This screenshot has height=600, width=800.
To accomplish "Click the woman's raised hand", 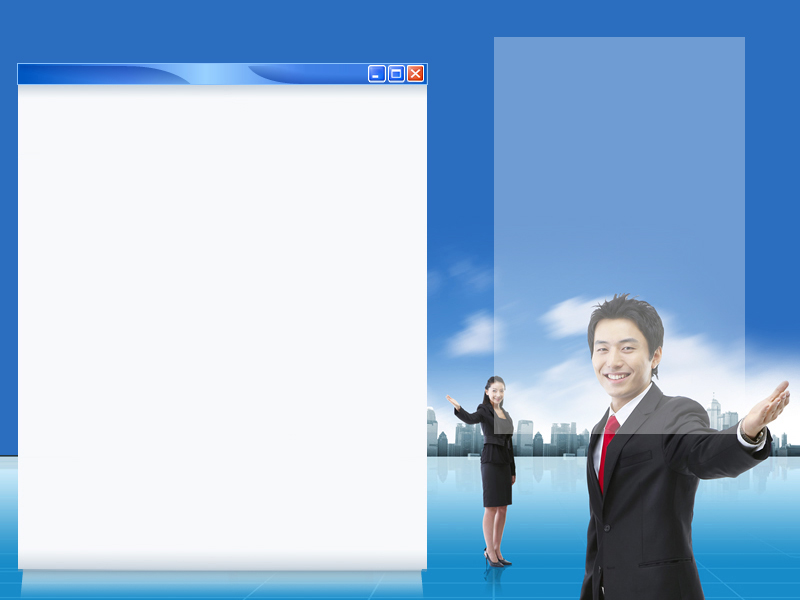I will pyautogui.click(x=453, y=402).
